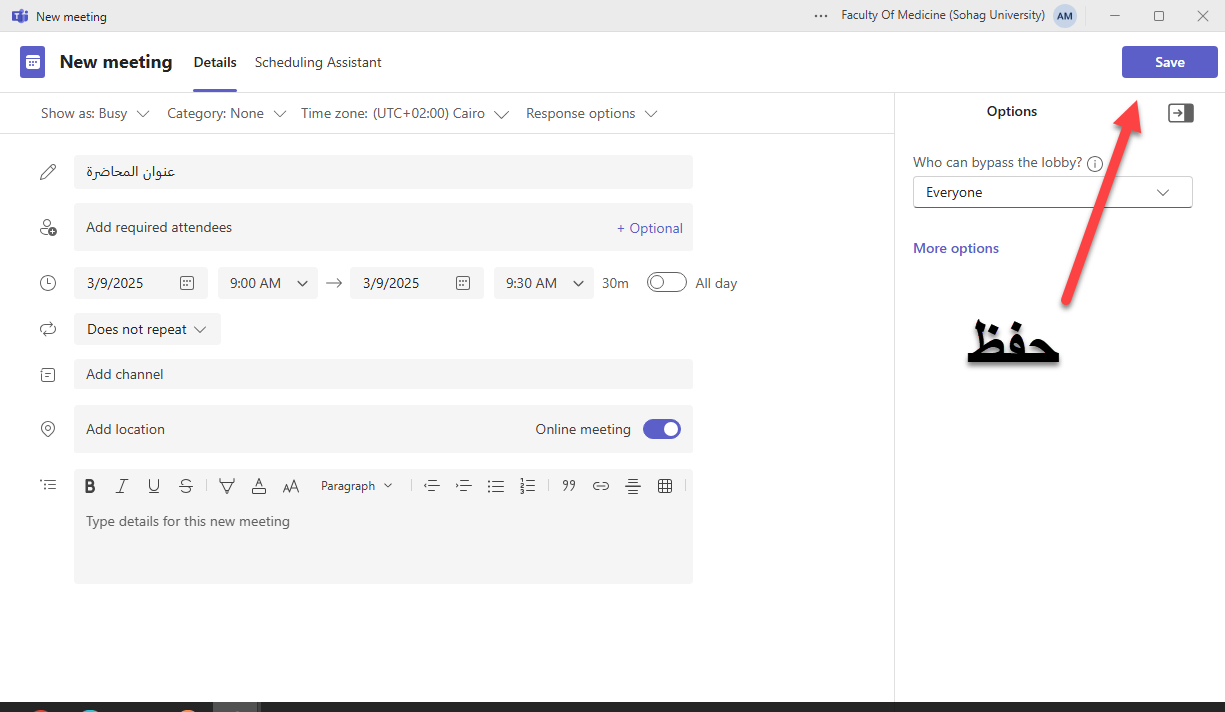Viewport: 1225px width, 712px height.
Task: Insert a numbered list
Action: coord(528,486)
